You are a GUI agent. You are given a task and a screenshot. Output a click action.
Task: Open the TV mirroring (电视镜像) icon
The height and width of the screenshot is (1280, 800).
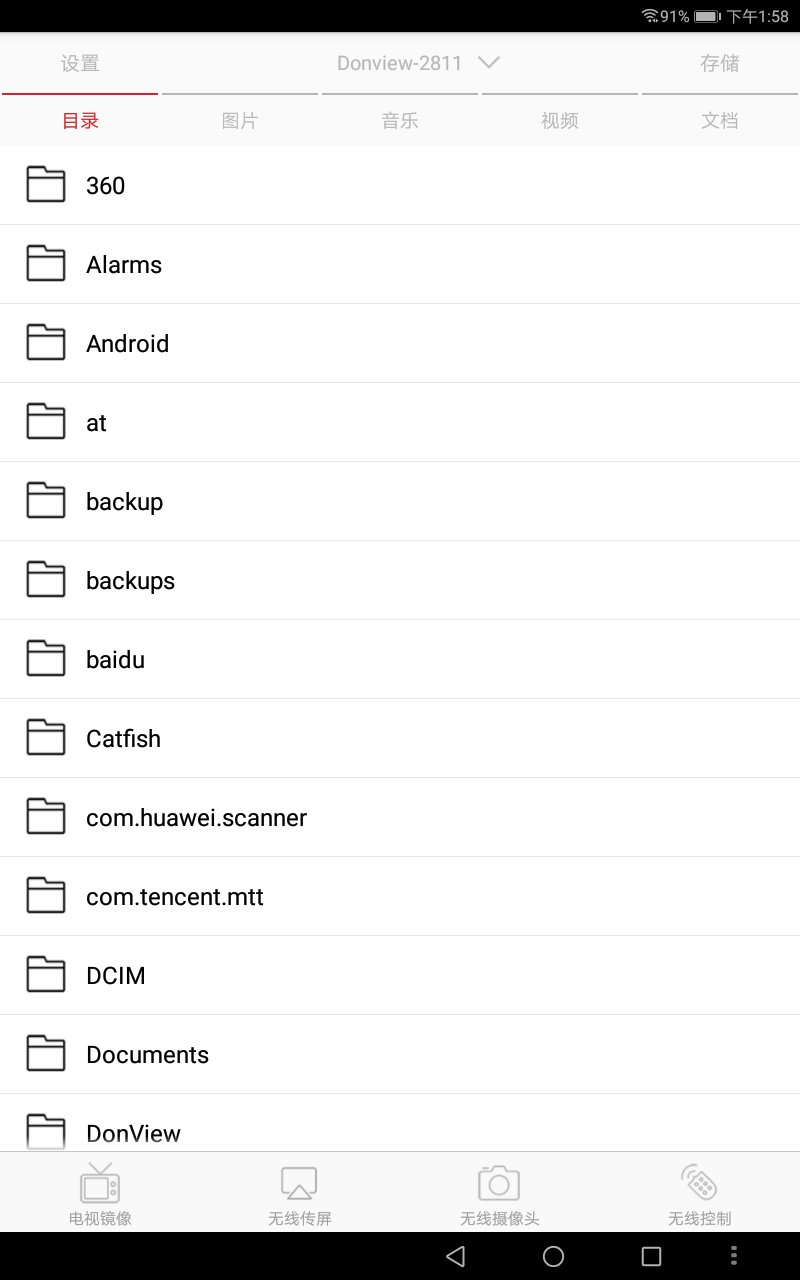pos(100,1184)
